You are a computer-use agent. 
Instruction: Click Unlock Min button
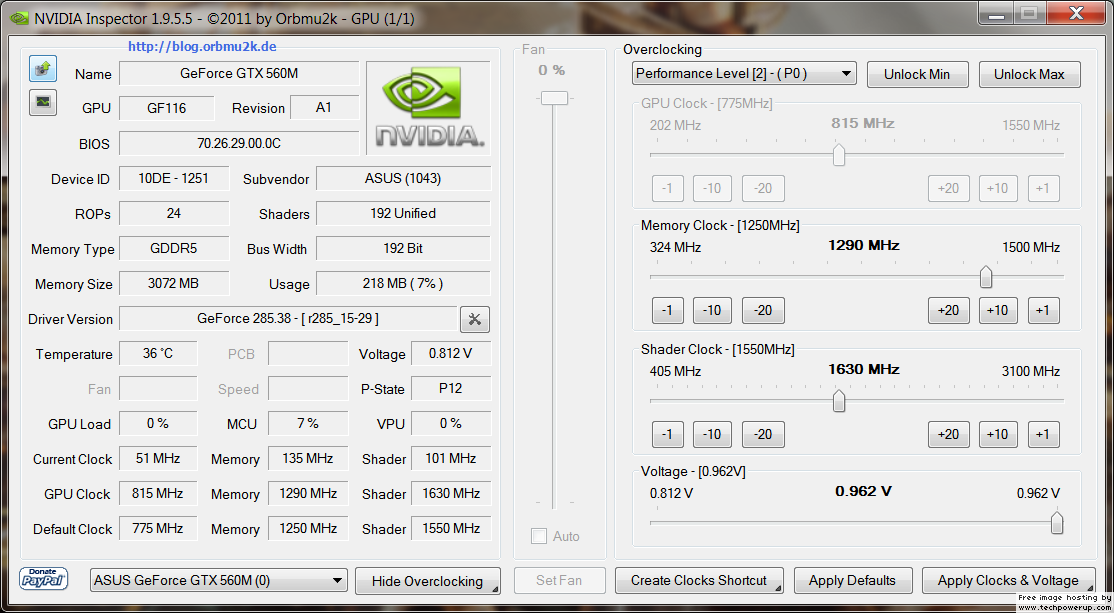click(918, 74)
